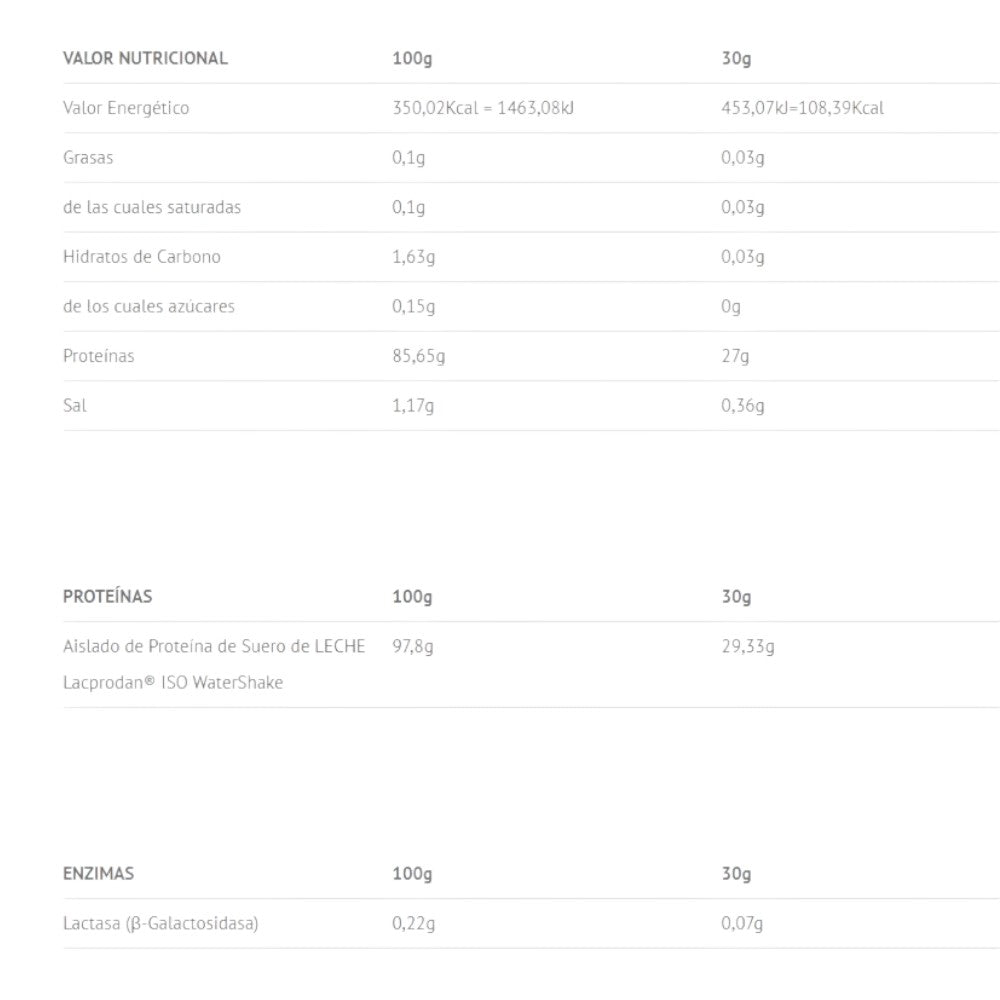
Task: Click the ENZIMAS section heading
Action: click(98, 874)
